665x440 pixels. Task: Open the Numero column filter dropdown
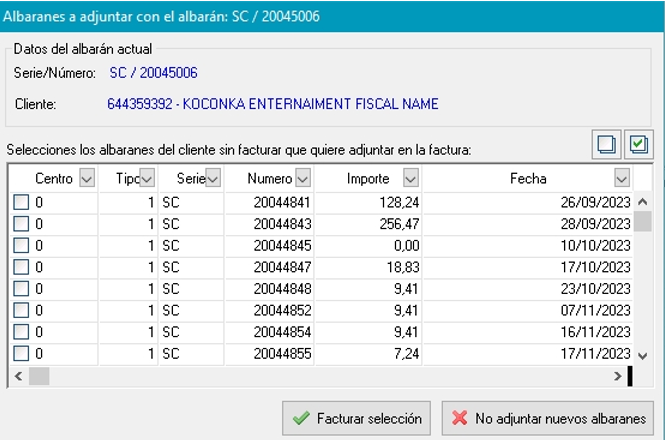[304, 178]
